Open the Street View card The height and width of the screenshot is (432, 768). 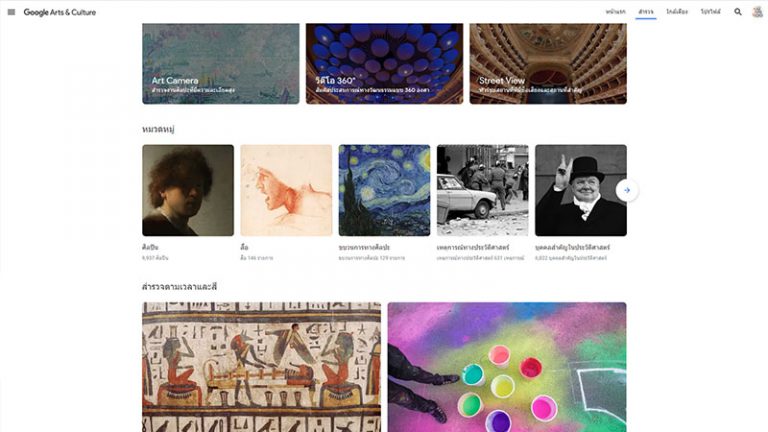point(548,64)
